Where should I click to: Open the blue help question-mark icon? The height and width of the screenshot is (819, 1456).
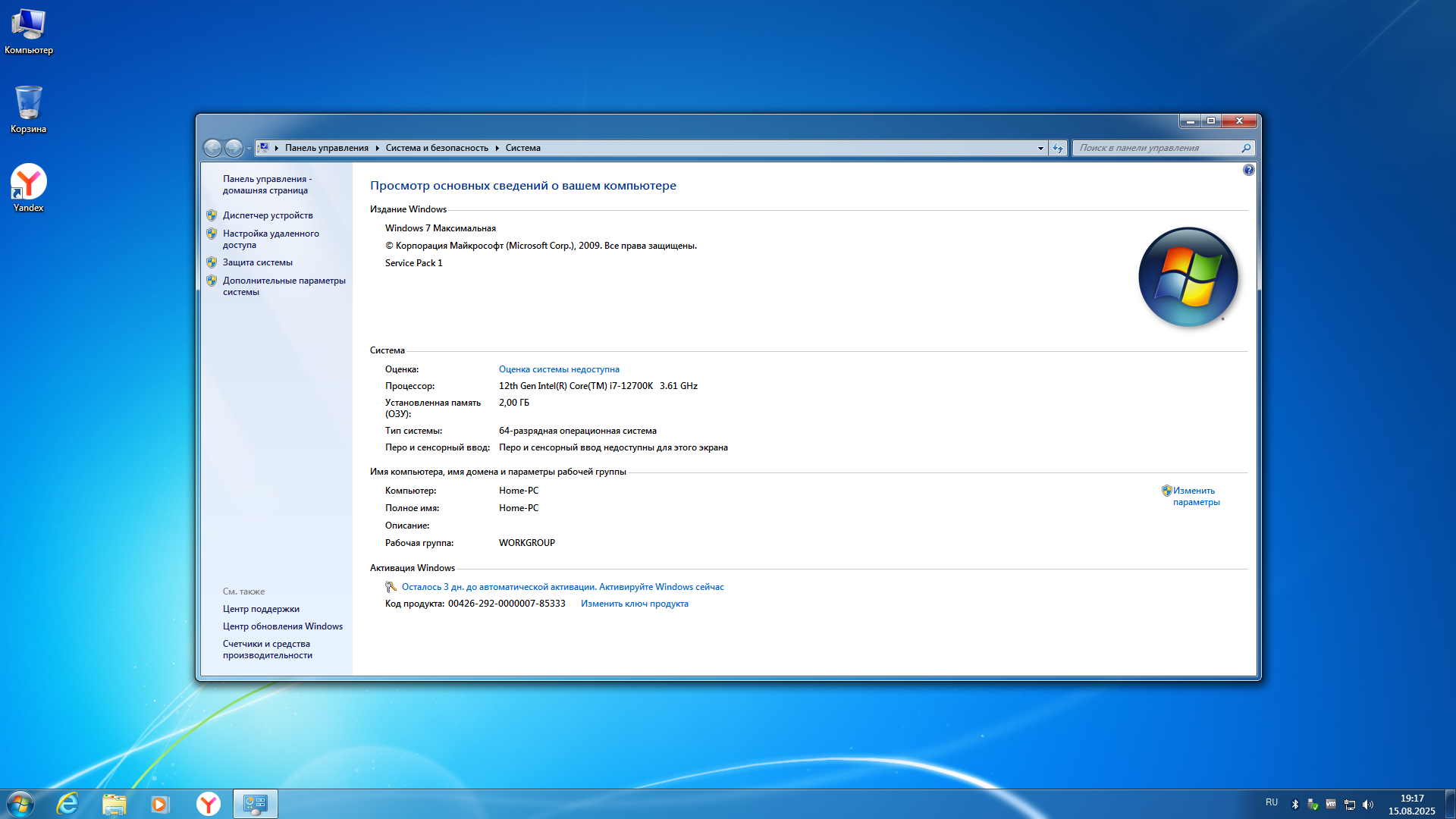pyautogui.click(x=1249, y=170)
